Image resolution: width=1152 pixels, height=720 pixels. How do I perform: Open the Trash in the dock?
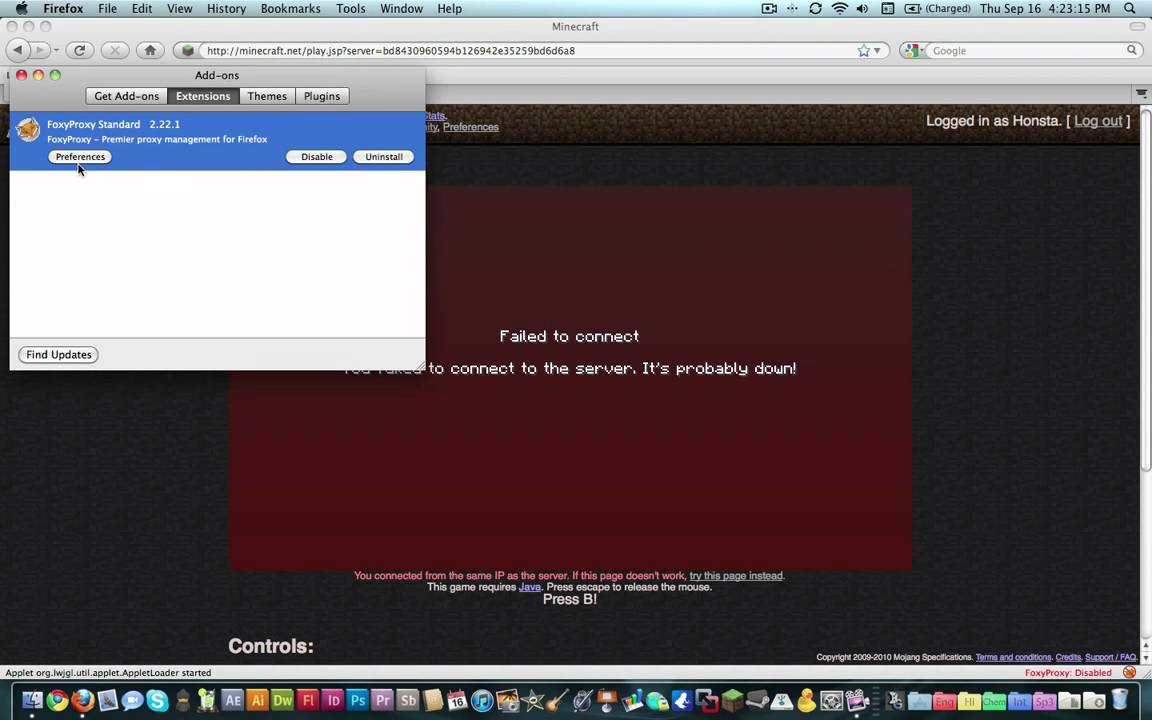(1119, 700)
